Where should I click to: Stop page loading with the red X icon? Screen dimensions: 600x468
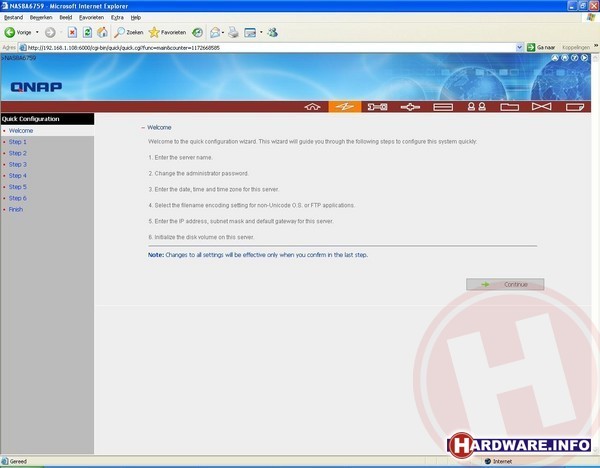[x=72, y=33]
